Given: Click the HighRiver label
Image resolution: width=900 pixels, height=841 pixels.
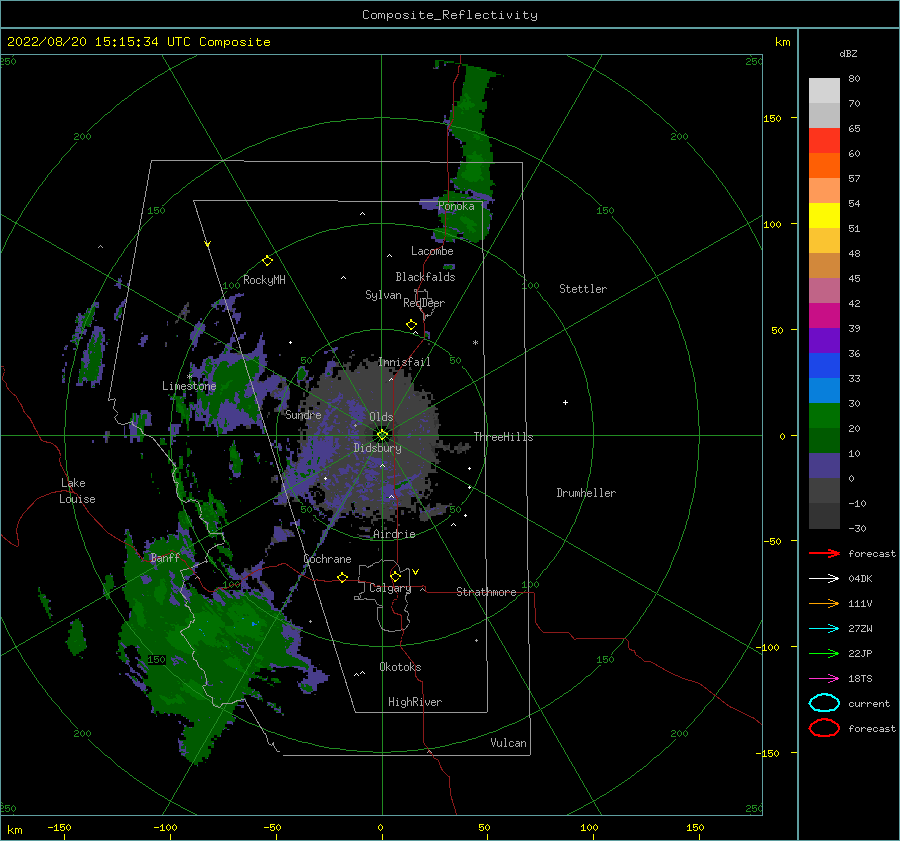Looking at the screenshot, I should tap(415, 702).
